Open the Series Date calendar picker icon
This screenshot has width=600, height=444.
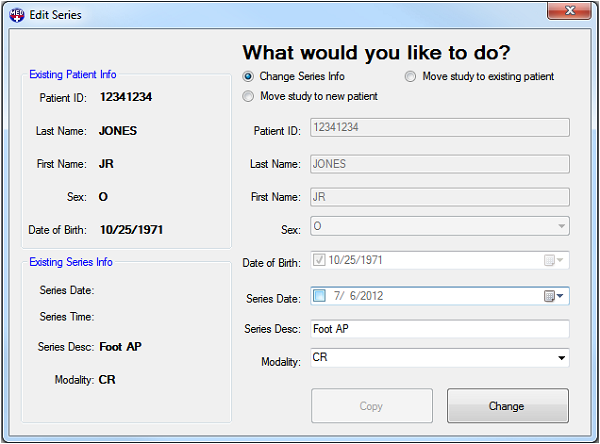tap(554, 296)
